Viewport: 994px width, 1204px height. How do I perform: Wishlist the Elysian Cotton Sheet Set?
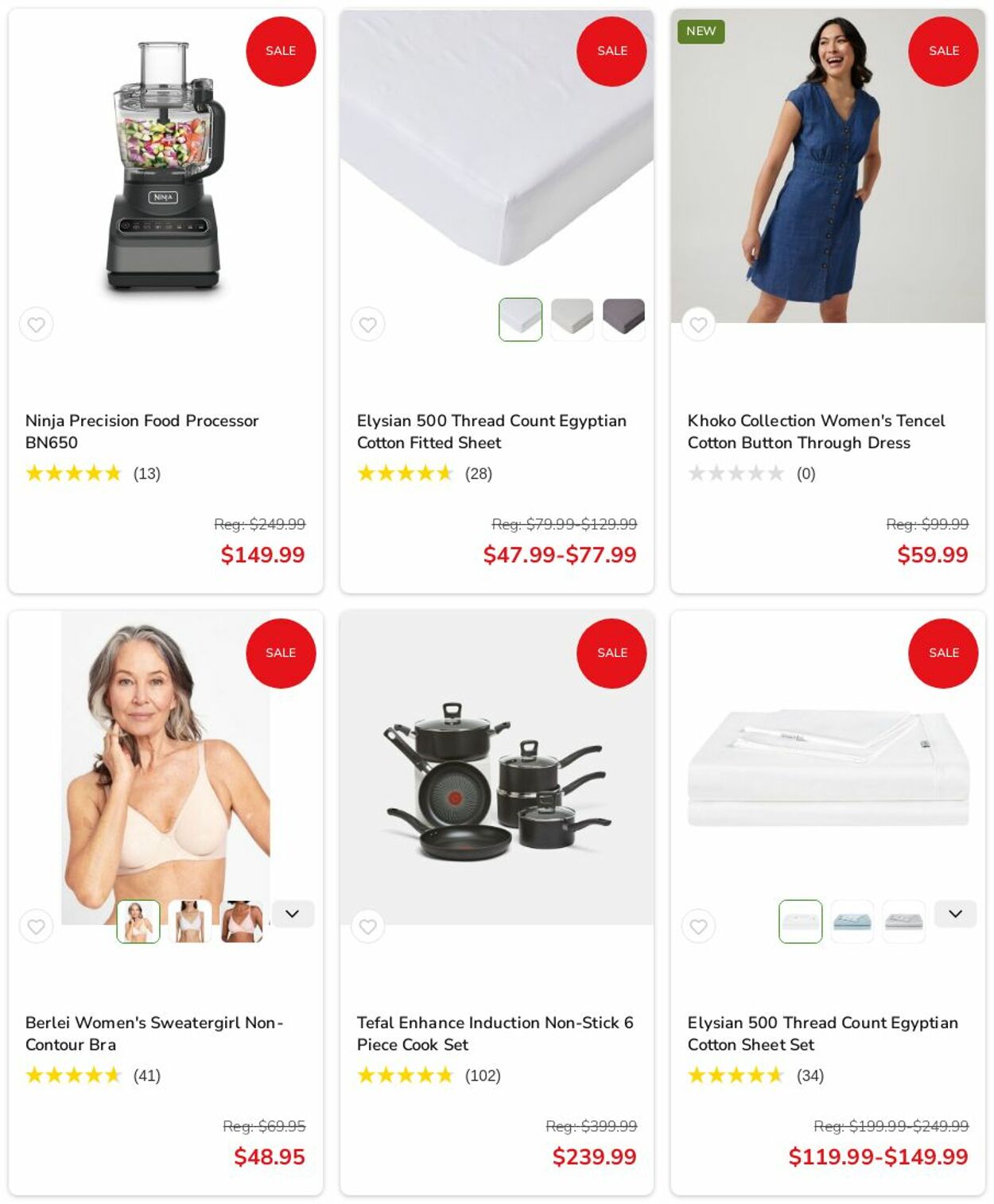click(698, 926)
